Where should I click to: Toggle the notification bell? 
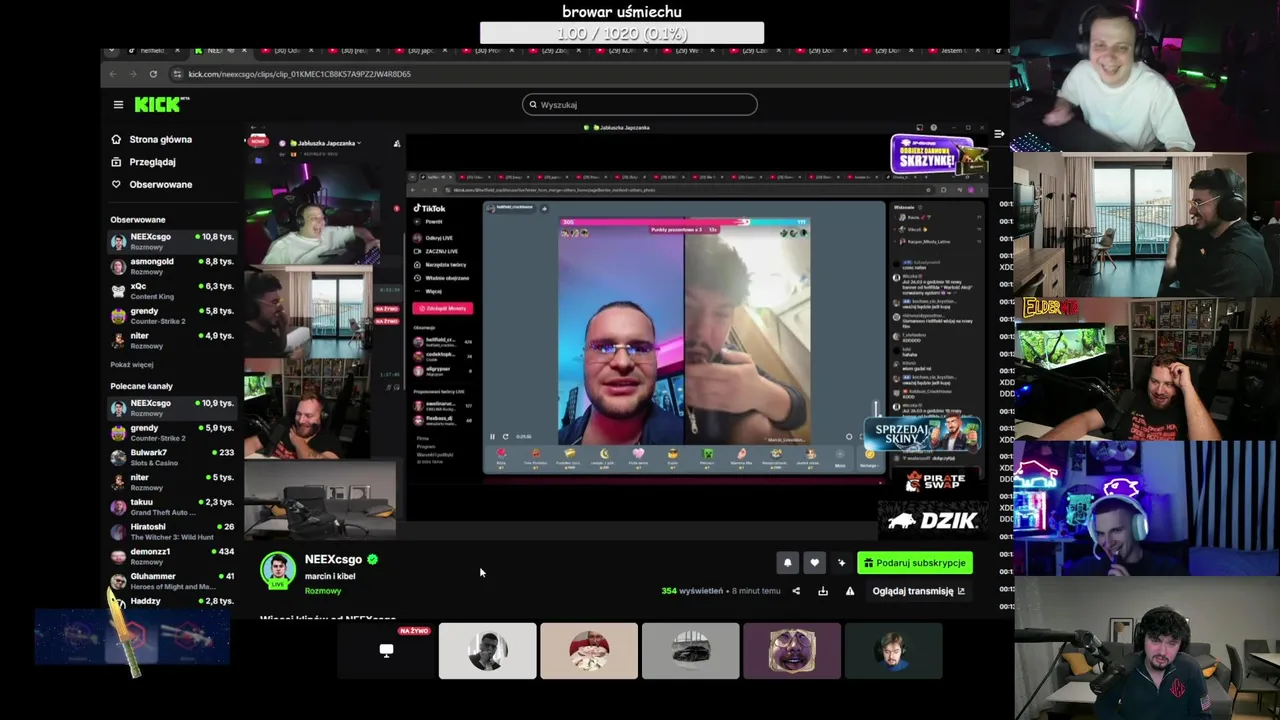tap(787, 563)
